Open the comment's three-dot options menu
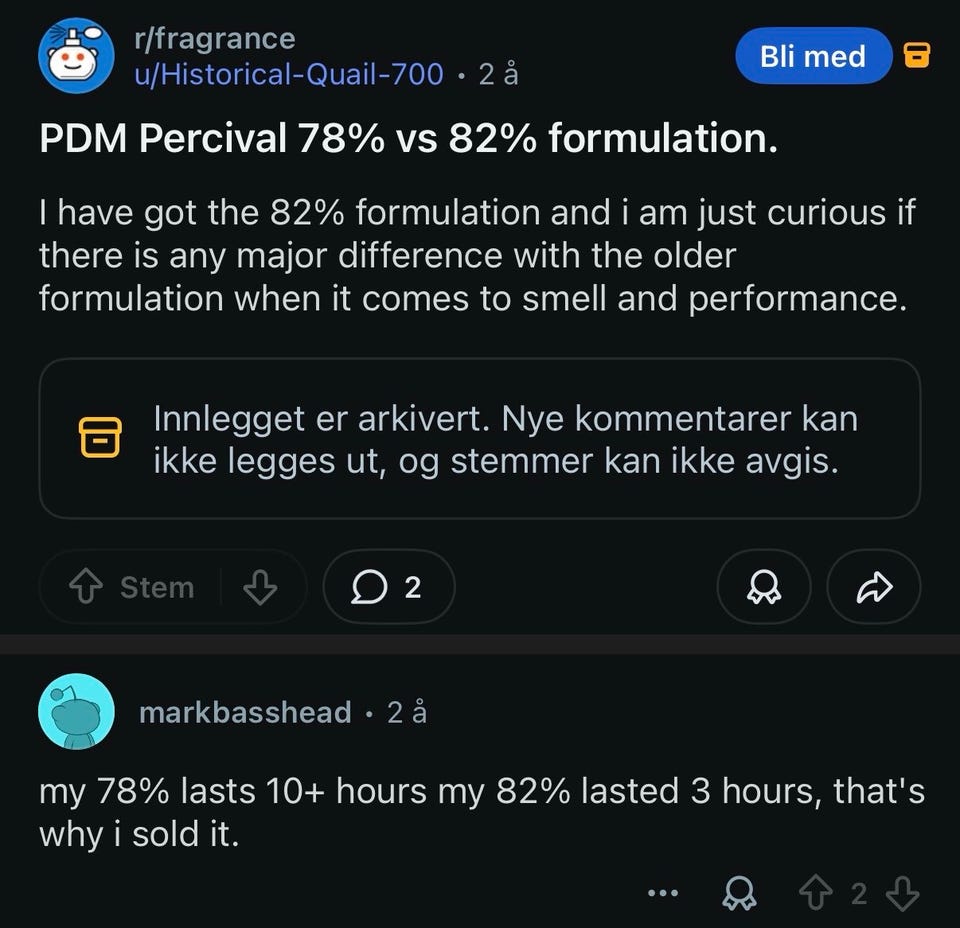960x928 pixels. coord(663,894)
